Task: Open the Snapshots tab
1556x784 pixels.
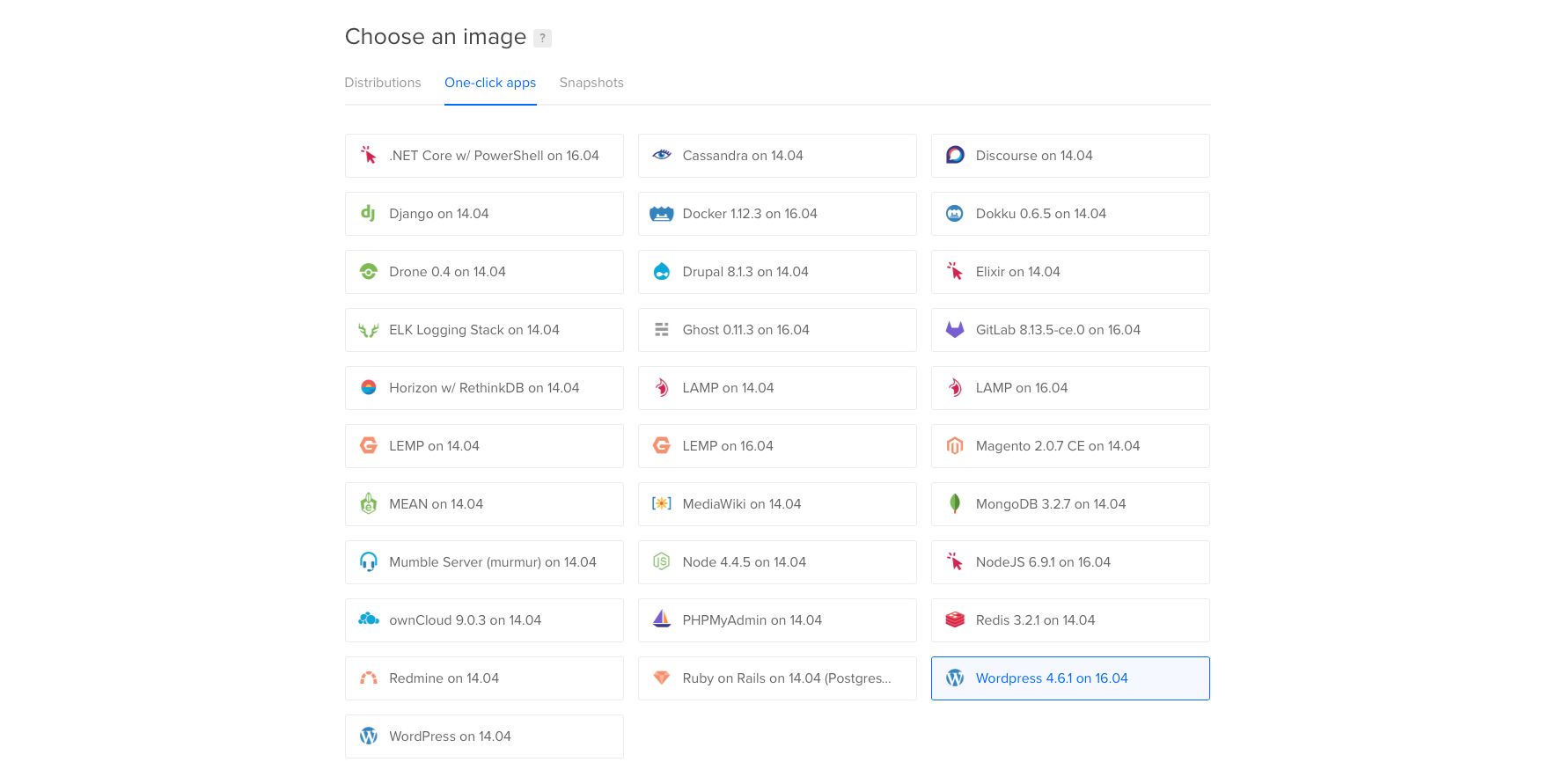Action: click(591, 83)
